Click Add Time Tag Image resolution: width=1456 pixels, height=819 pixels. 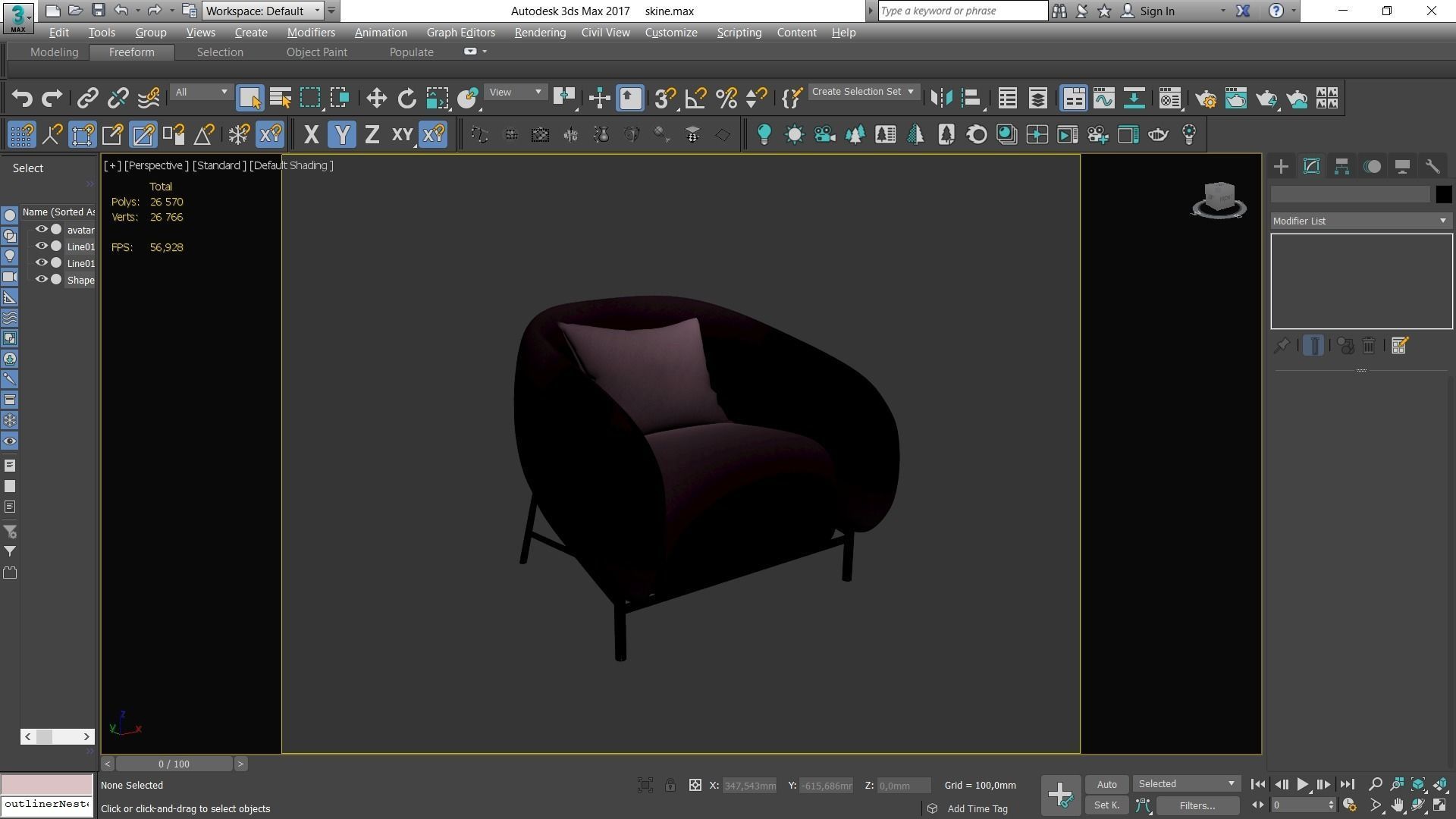coord(977,809)
